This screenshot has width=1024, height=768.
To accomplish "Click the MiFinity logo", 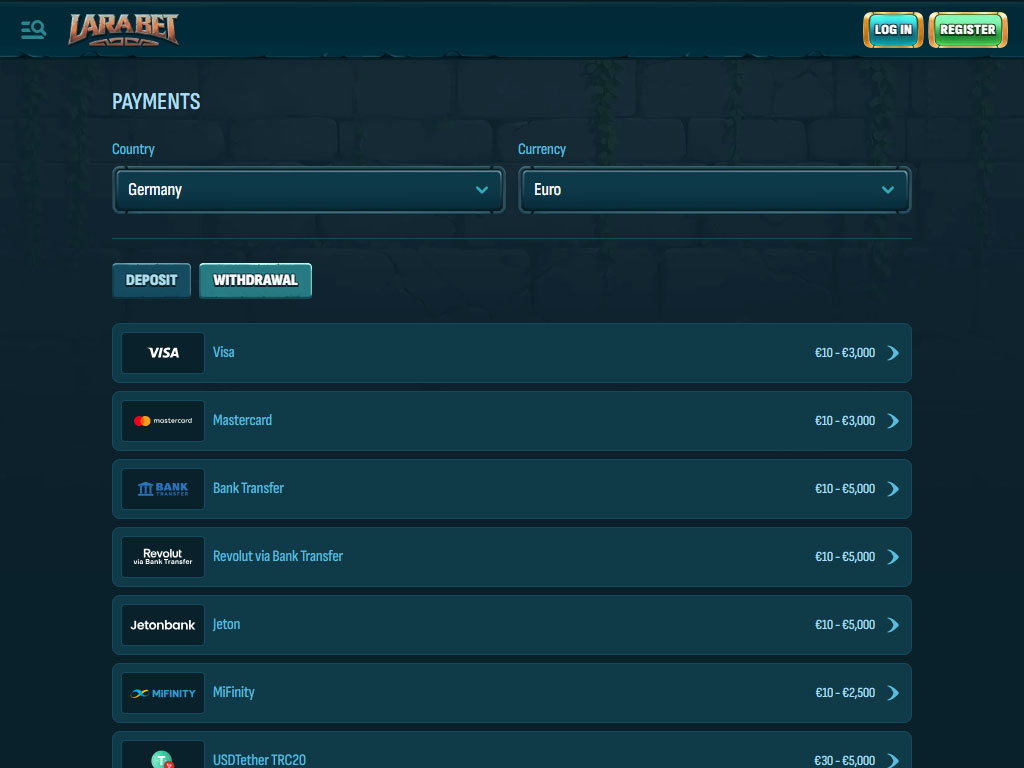I will pos(163,693).
